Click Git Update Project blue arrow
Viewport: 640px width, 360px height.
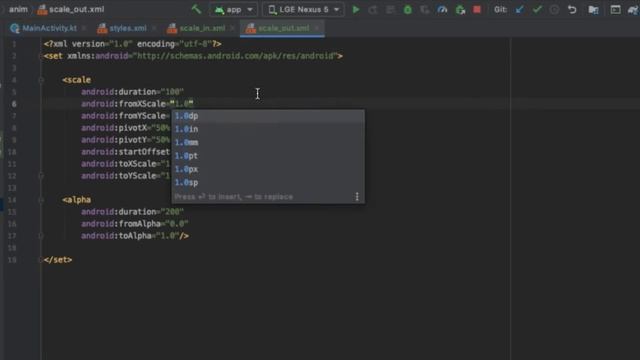click(x=520, y=9)
